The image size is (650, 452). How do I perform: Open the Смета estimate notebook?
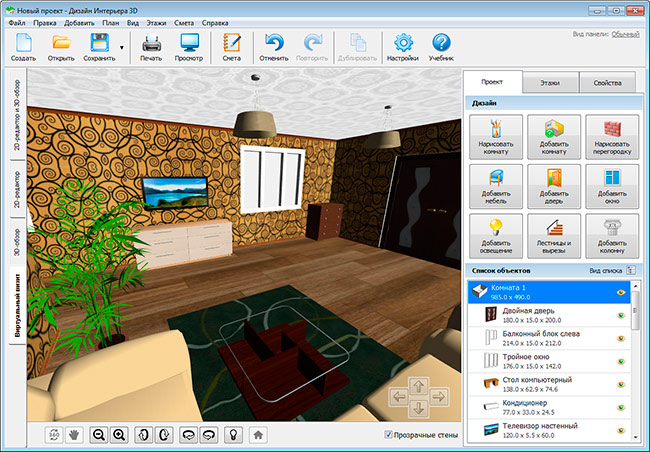[x=231, y=47]
